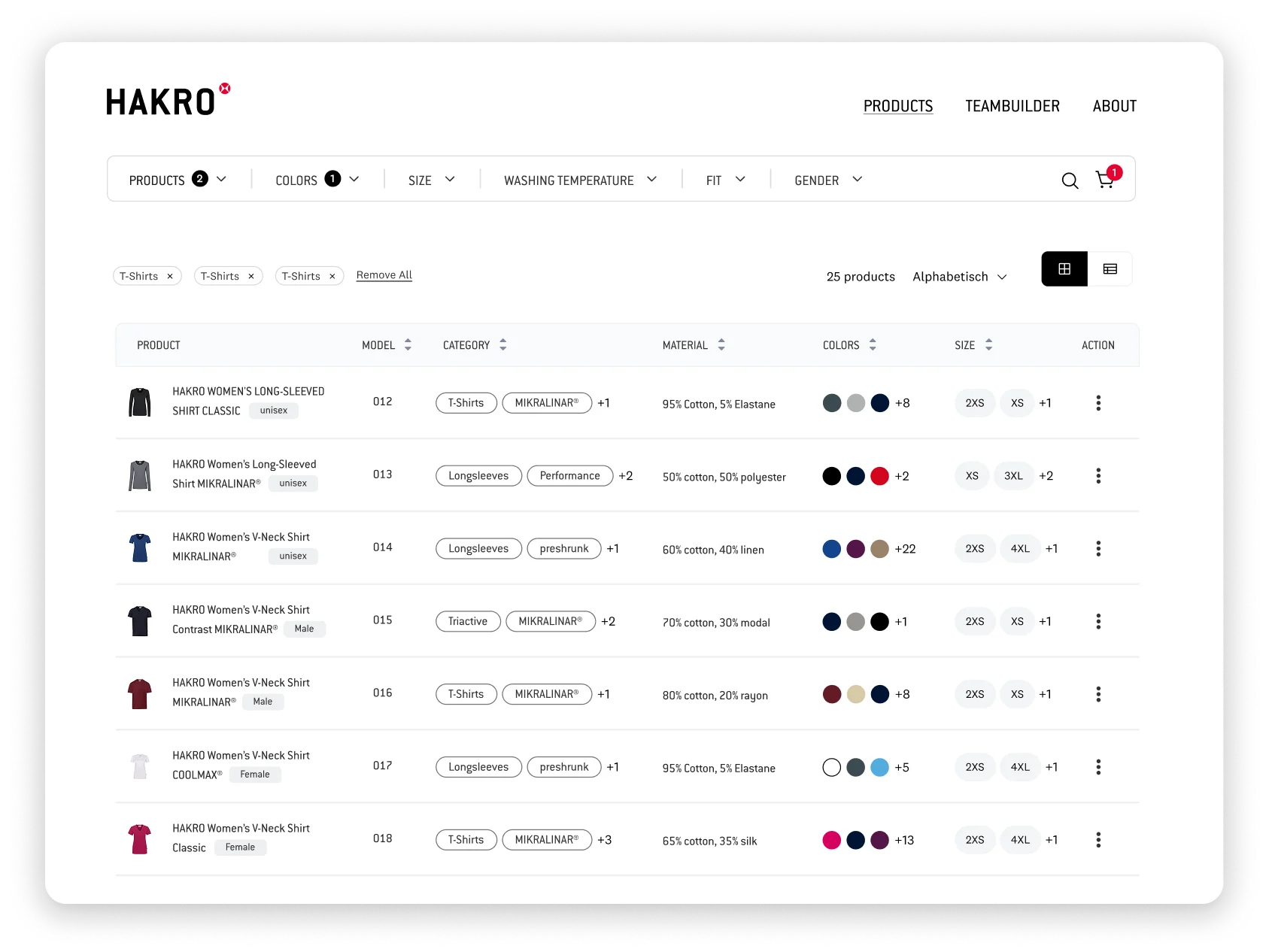Open the search icon in filter bar
The width and height of the screenshot is (1269, 952).
[1070, 180]
